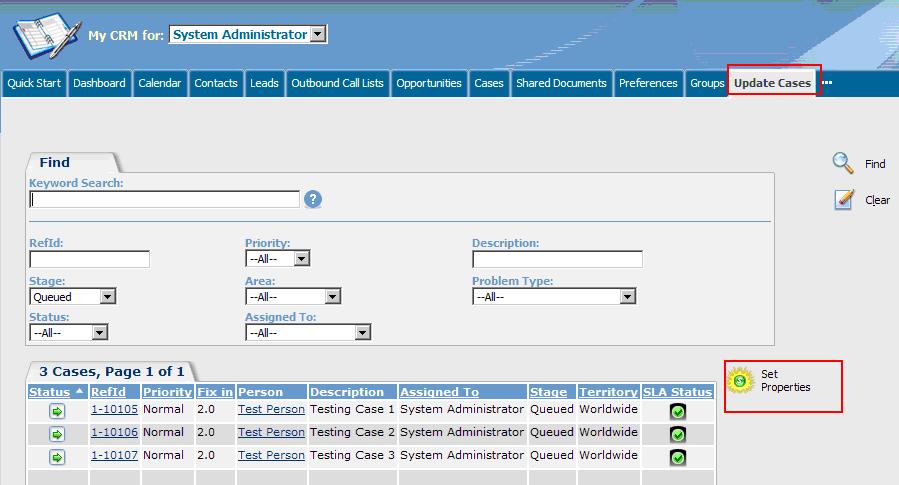Screen dimensions: 899x485
Task: Switch to the Opportunities tab
Action: click(x=429, y=83)
